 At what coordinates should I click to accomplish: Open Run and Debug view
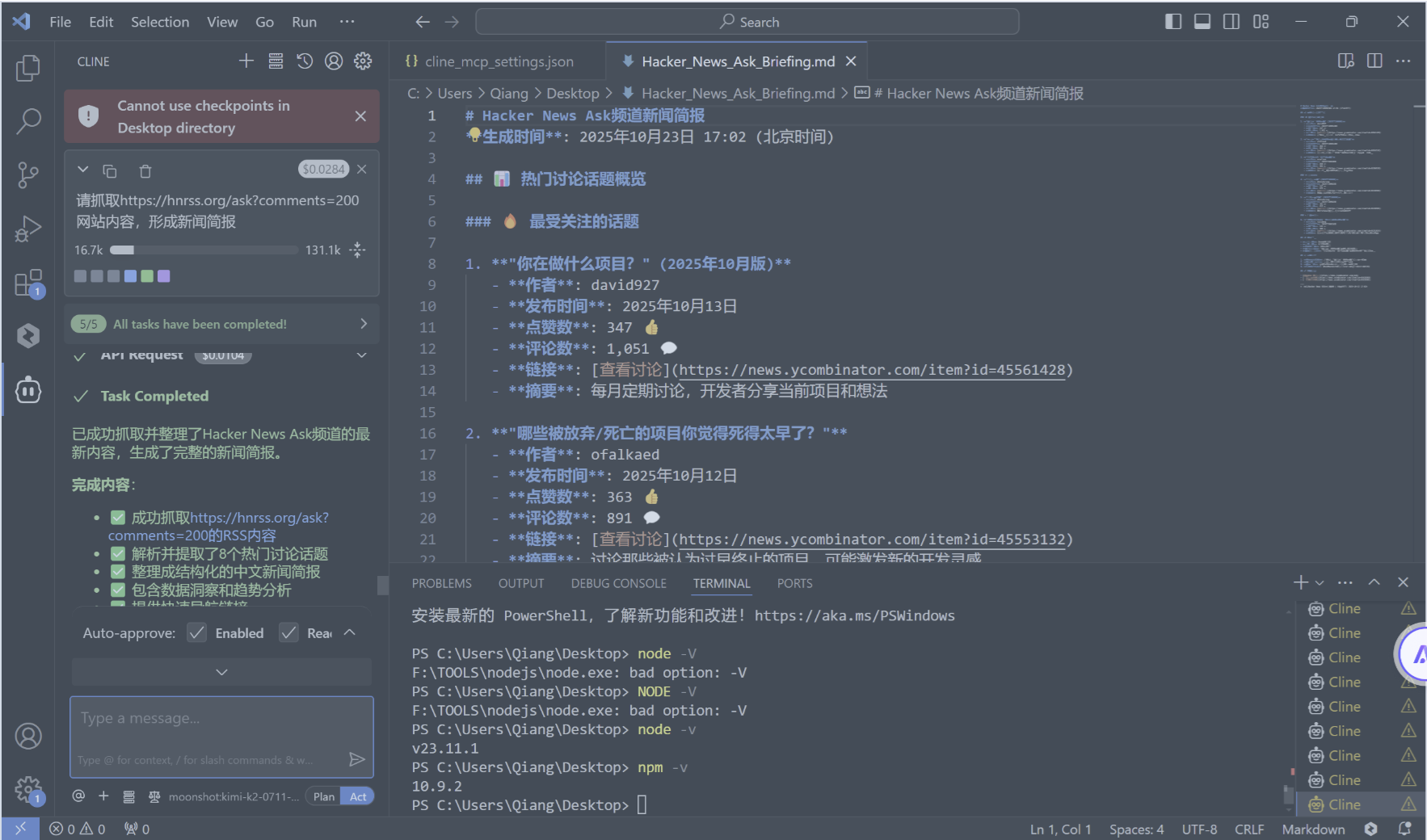[28, 229]
